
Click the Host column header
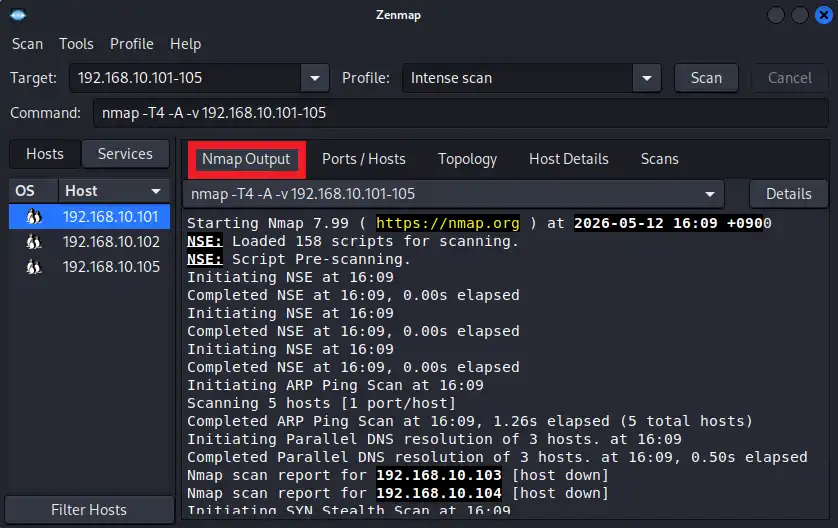pyautogui.click(x=114, y=191)
